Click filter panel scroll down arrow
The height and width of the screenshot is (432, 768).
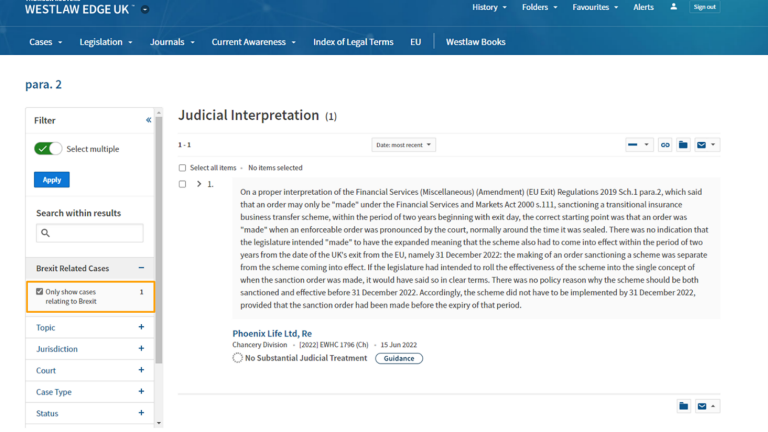click(159, 423)
